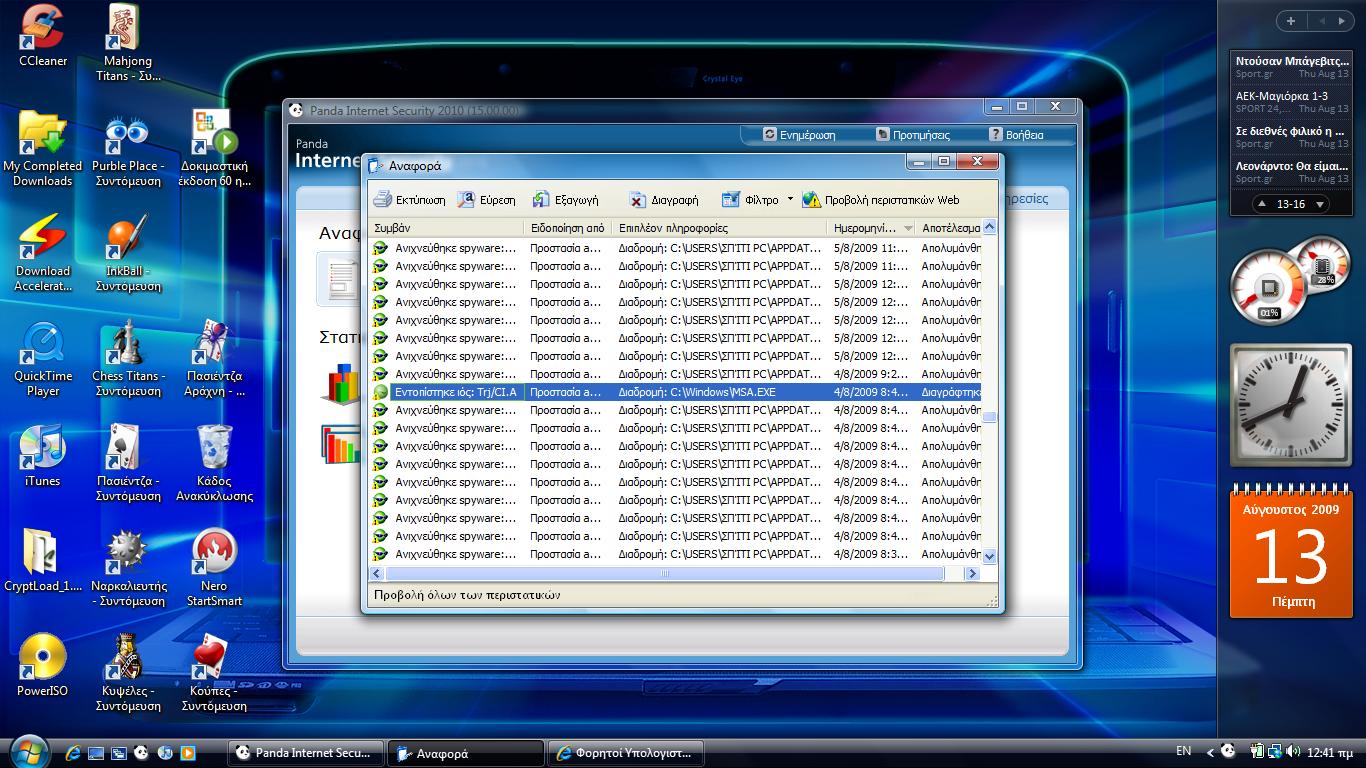
Task: Expand the Φίλτρο dropdown arrow
Action: coord(790,199)
